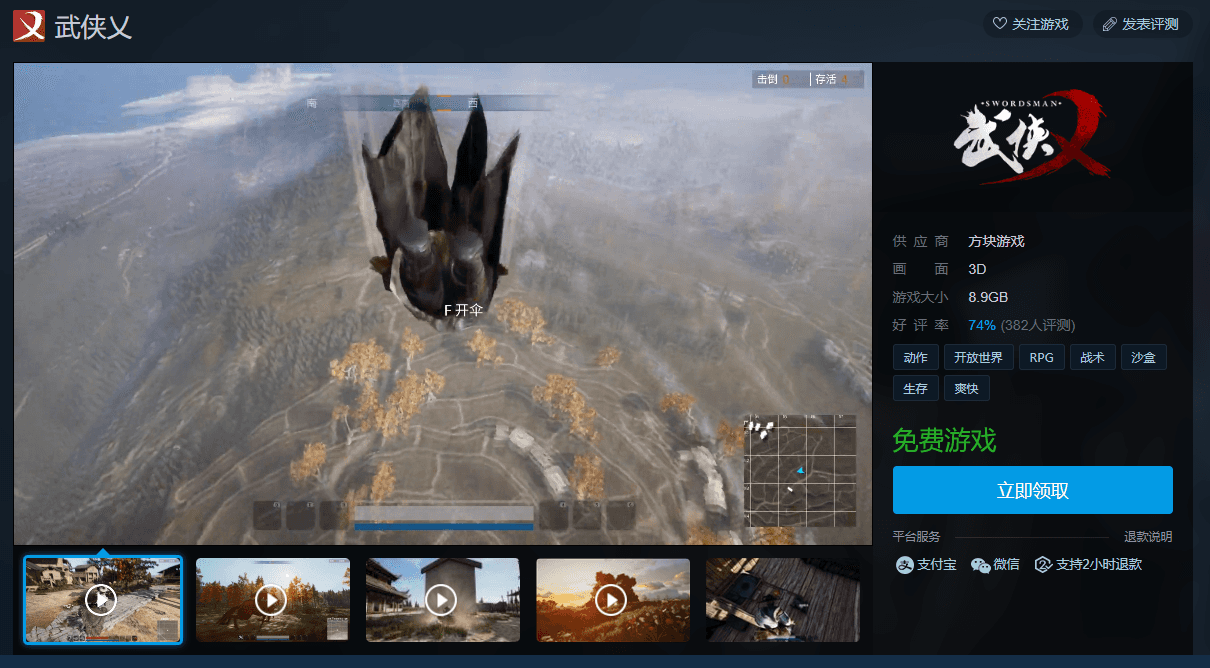Select the fifth screenshot thumbnail
The image size is (1210, 668).
point(782,600)
